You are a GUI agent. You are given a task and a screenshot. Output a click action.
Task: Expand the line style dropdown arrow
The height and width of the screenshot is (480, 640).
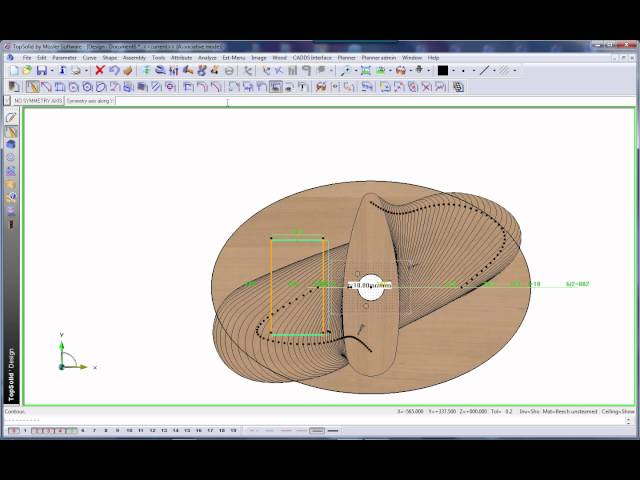pyautogui.click(x=495, y=71)
